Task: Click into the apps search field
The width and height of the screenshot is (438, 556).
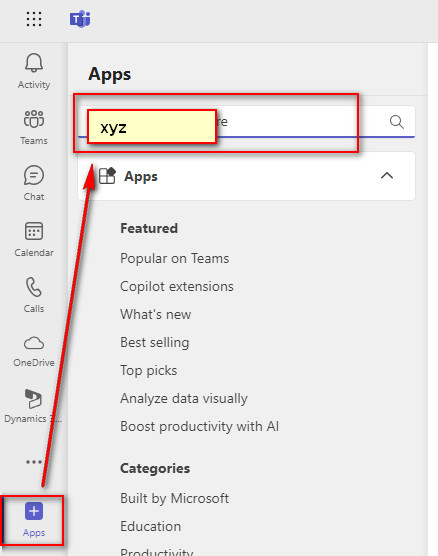Action: click(246, 122)
